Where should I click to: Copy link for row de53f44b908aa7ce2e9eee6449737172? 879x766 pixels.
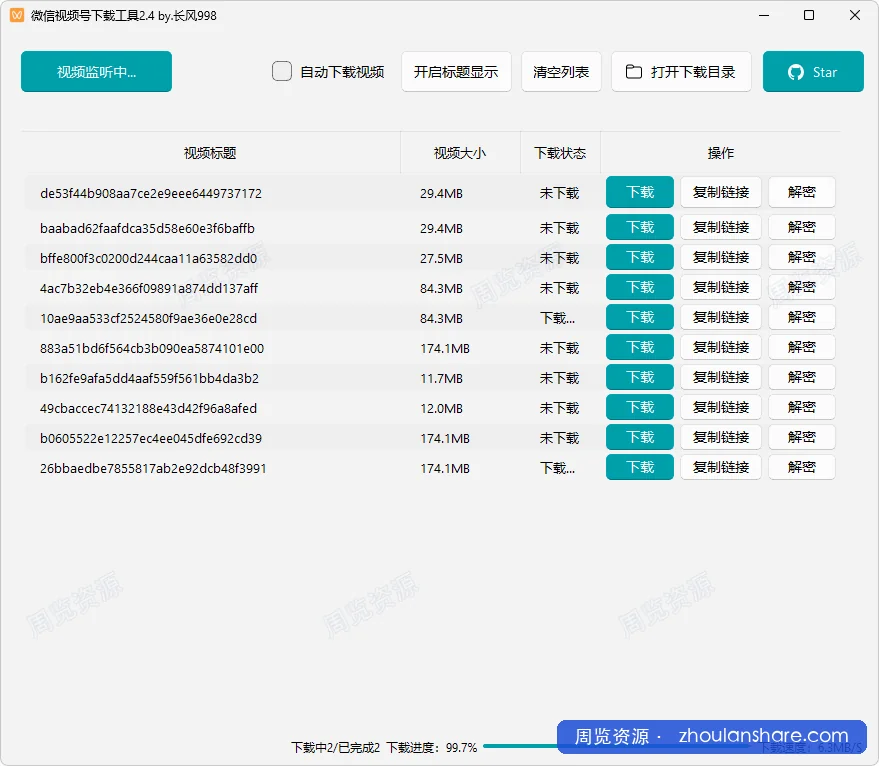tap(721, 192)
